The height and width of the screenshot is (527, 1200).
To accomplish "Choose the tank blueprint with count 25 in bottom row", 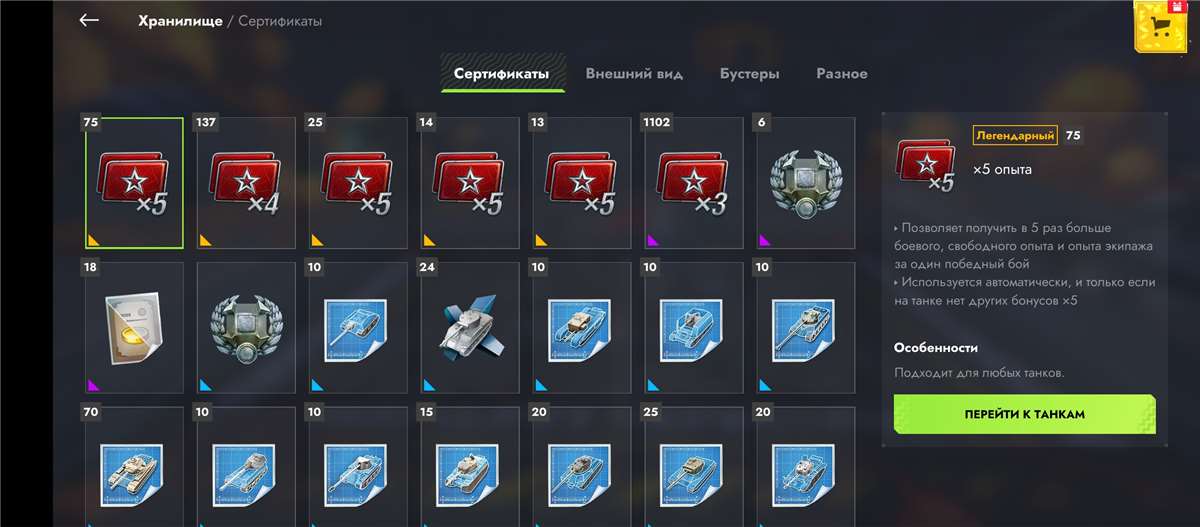I will point(694,466).
